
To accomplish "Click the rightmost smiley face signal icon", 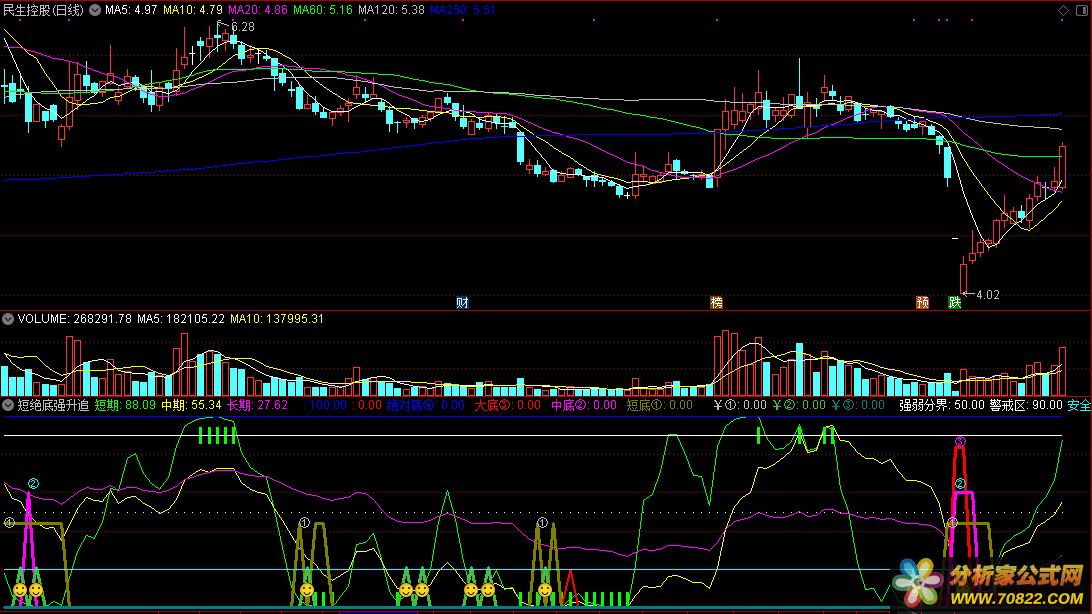I will [x=544, y=590].
